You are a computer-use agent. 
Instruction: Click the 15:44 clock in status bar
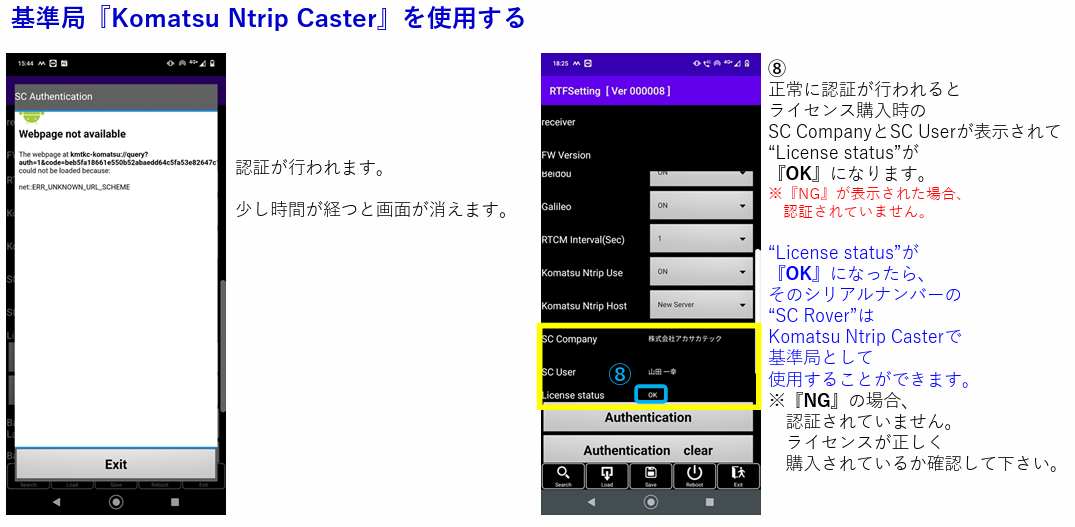tap(26, 63)
